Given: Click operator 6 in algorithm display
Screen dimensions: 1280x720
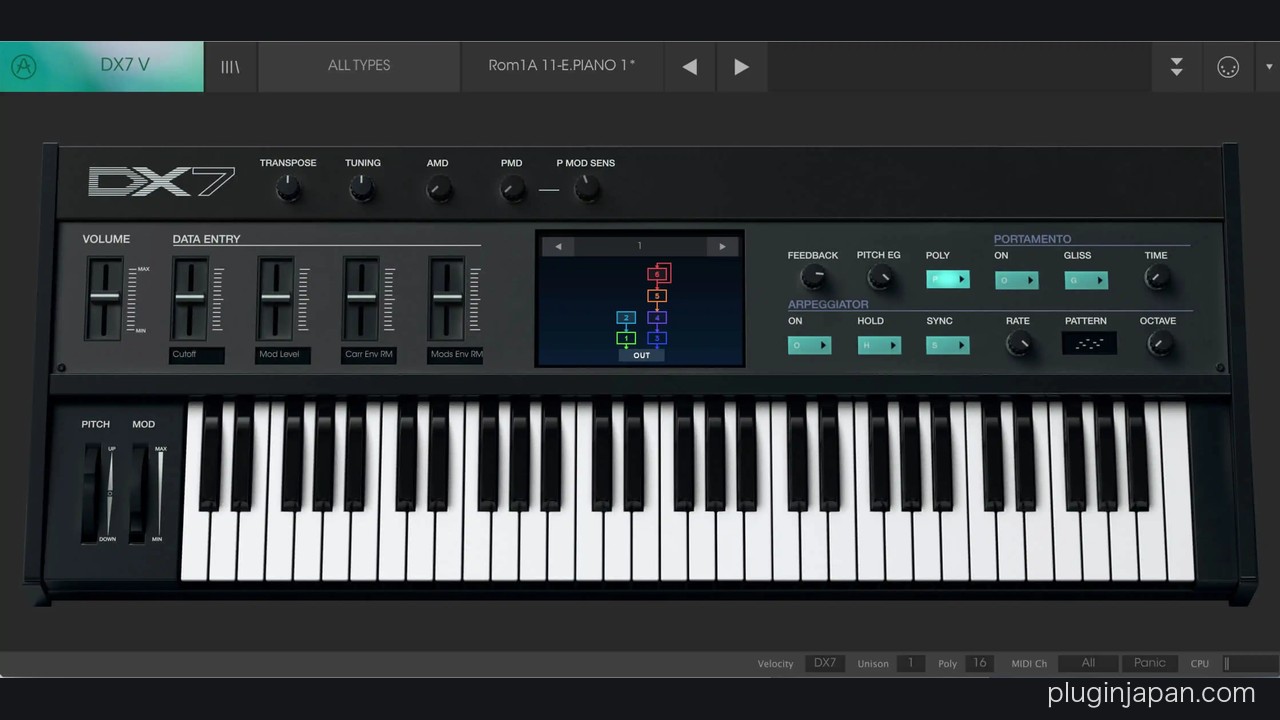Looking at the screenshot, I should [657, 274].
